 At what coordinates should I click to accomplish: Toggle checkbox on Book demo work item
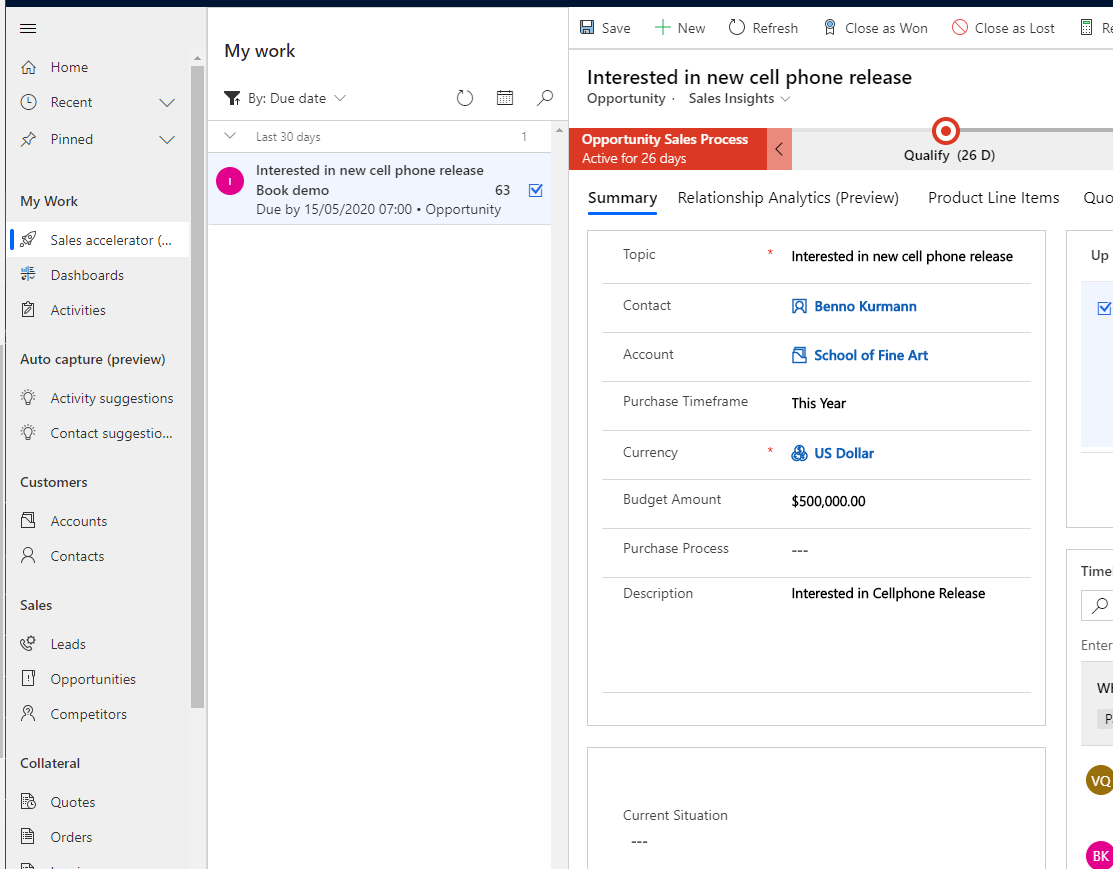(535, 190)
